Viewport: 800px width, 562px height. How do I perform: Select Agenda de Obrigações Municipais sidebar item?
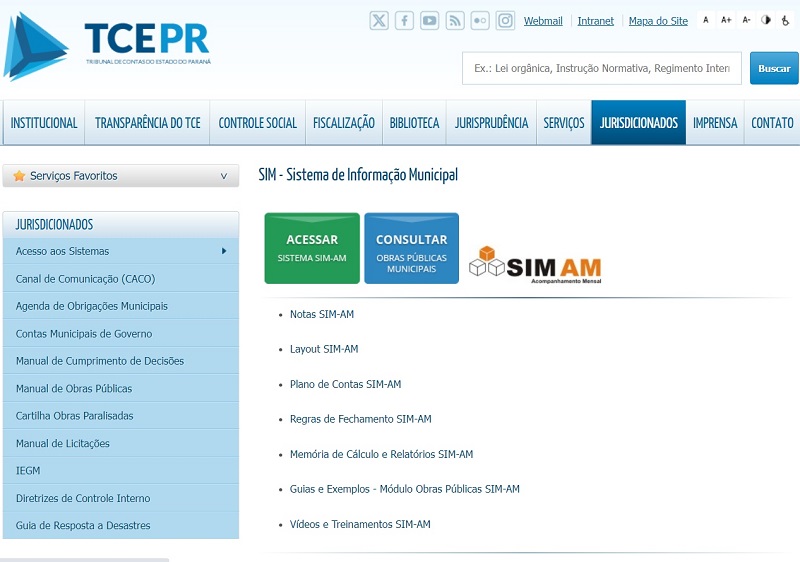click(121, 306)
